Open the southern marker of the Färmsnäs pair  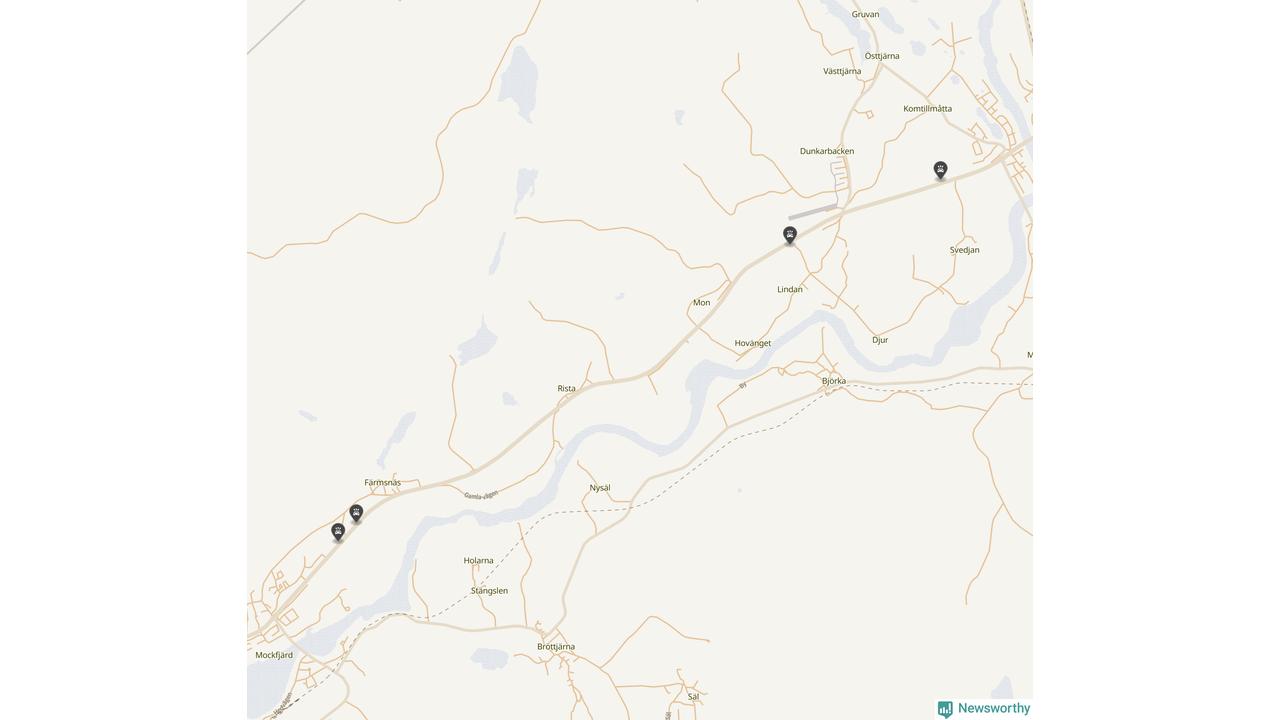(x=338, y=532)
